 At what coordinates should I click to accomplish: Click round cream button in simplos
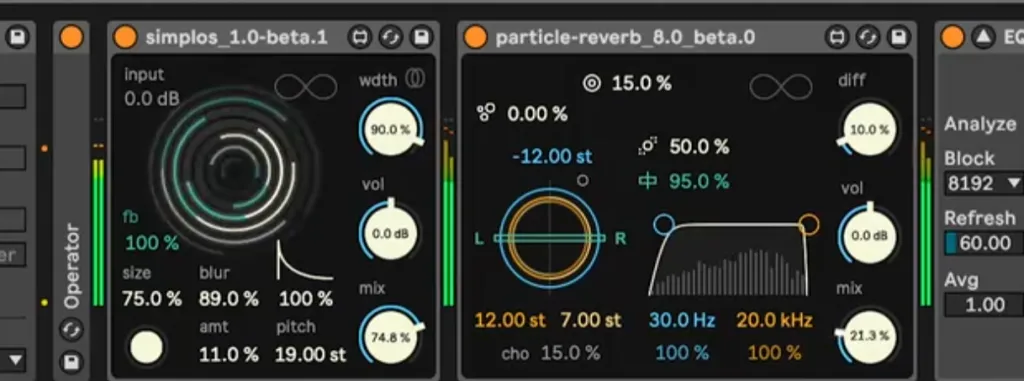(146, 346)
